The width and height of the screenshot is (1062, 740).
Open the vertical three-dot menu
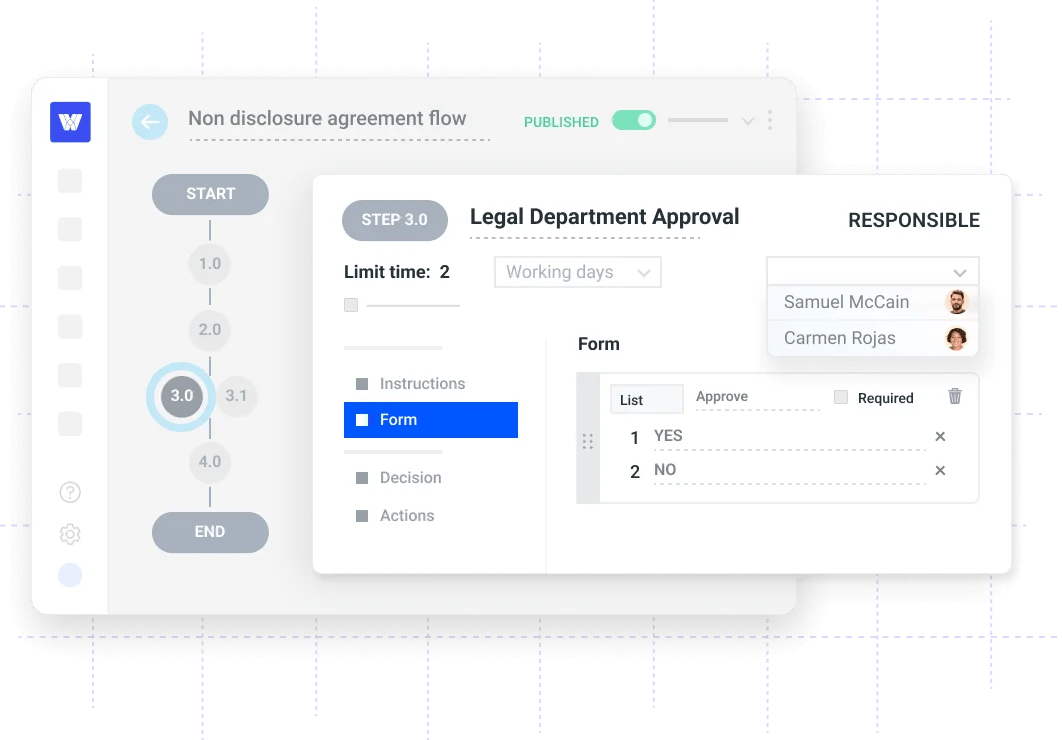point(770,121)
